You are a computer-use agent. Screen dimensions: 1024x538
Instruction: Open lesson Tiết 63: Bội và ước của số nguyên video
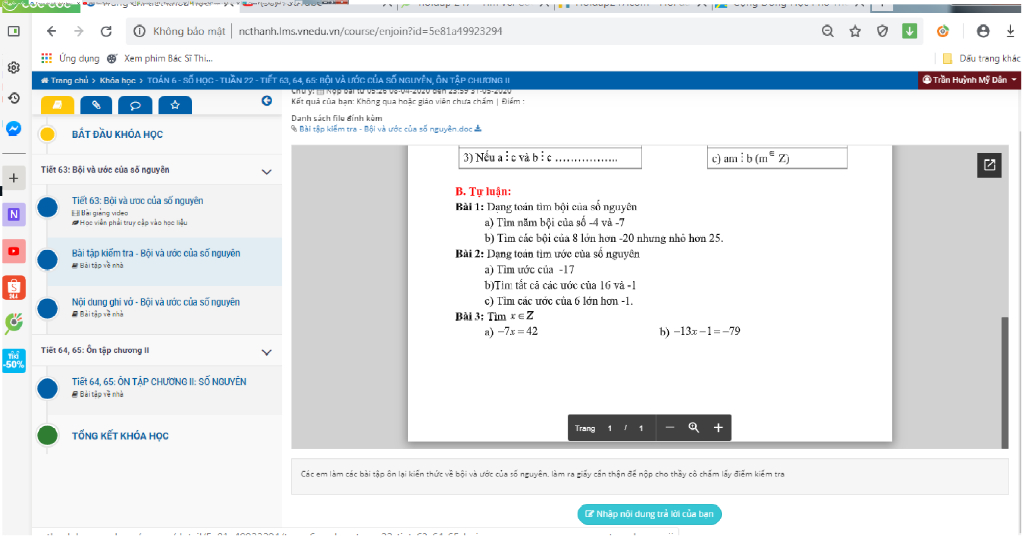point(137,200)
